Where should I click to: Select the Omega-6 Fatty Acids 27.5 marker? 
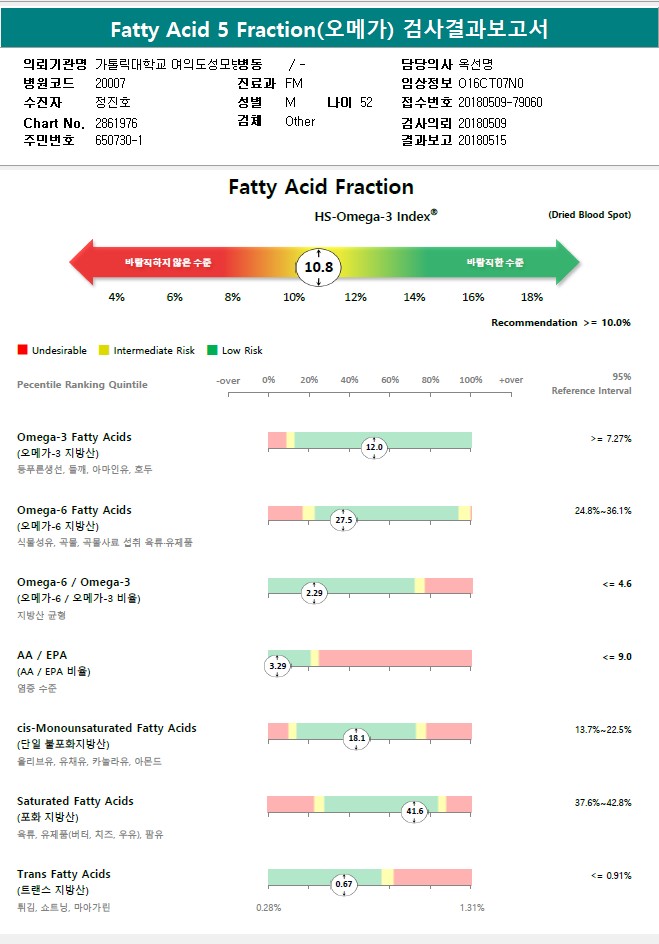(x=344, y=520)
